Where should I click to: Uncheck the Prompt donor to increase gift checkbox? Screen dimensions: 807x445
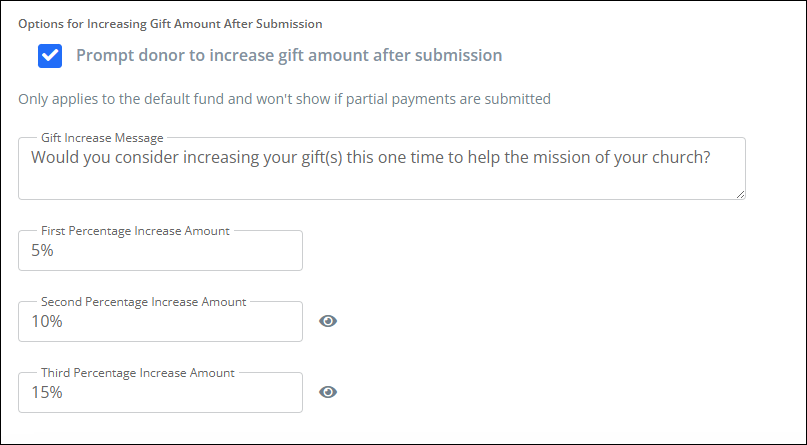50,56
